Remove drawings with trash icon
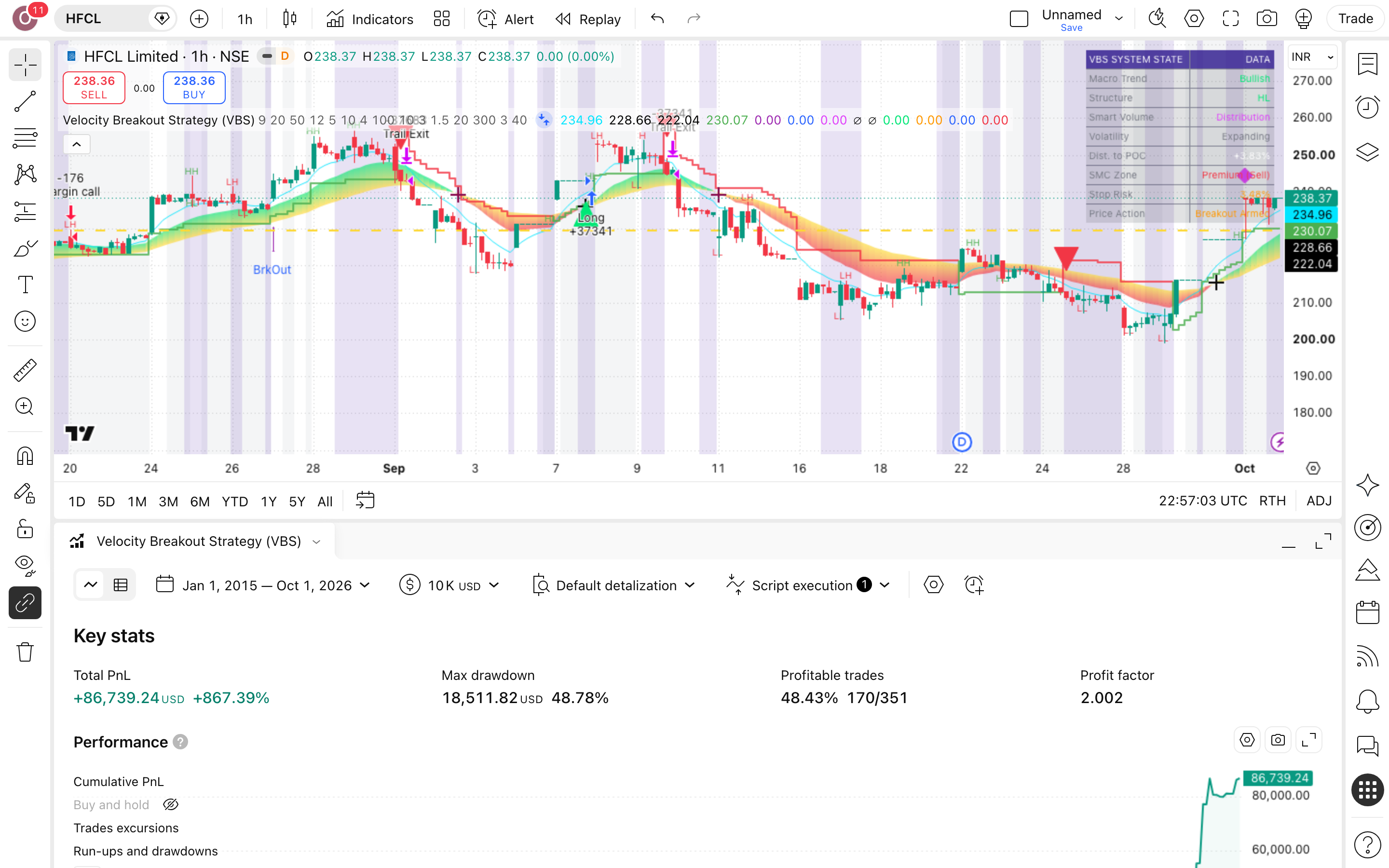This screenshot has width=1389, height=868. coord(25,652)
